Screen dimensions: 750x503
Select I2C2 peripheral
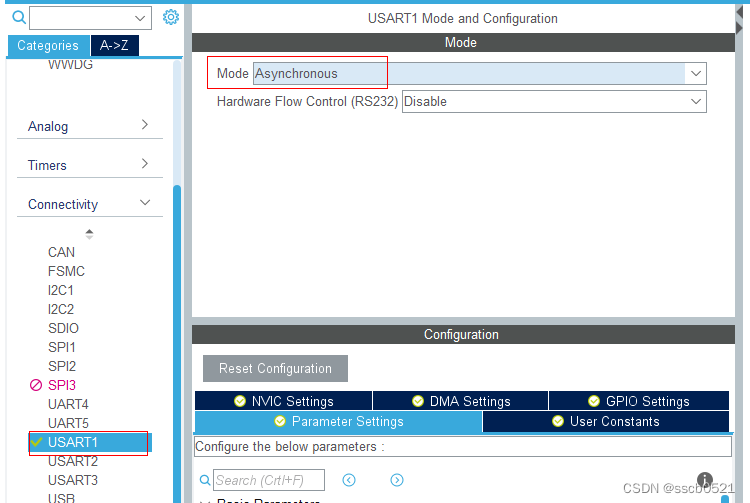point(61,309)
